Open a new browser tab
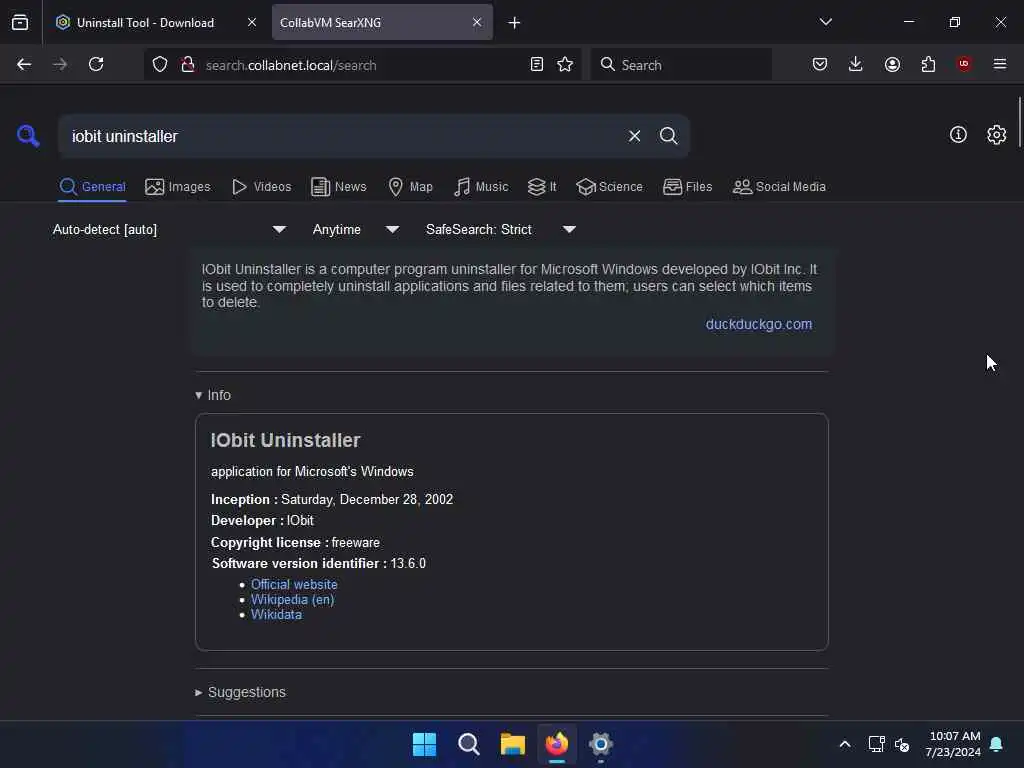This screenshot has height=768, width=1024. [515, 23]
